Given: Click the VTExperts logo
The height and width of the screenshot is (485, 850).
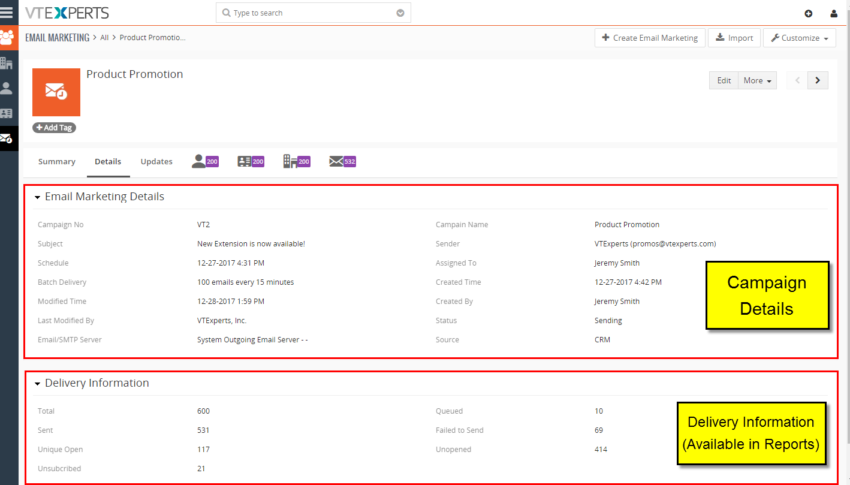Looking at the screenshot, I should pyautogui.click(x=67, y=12).
